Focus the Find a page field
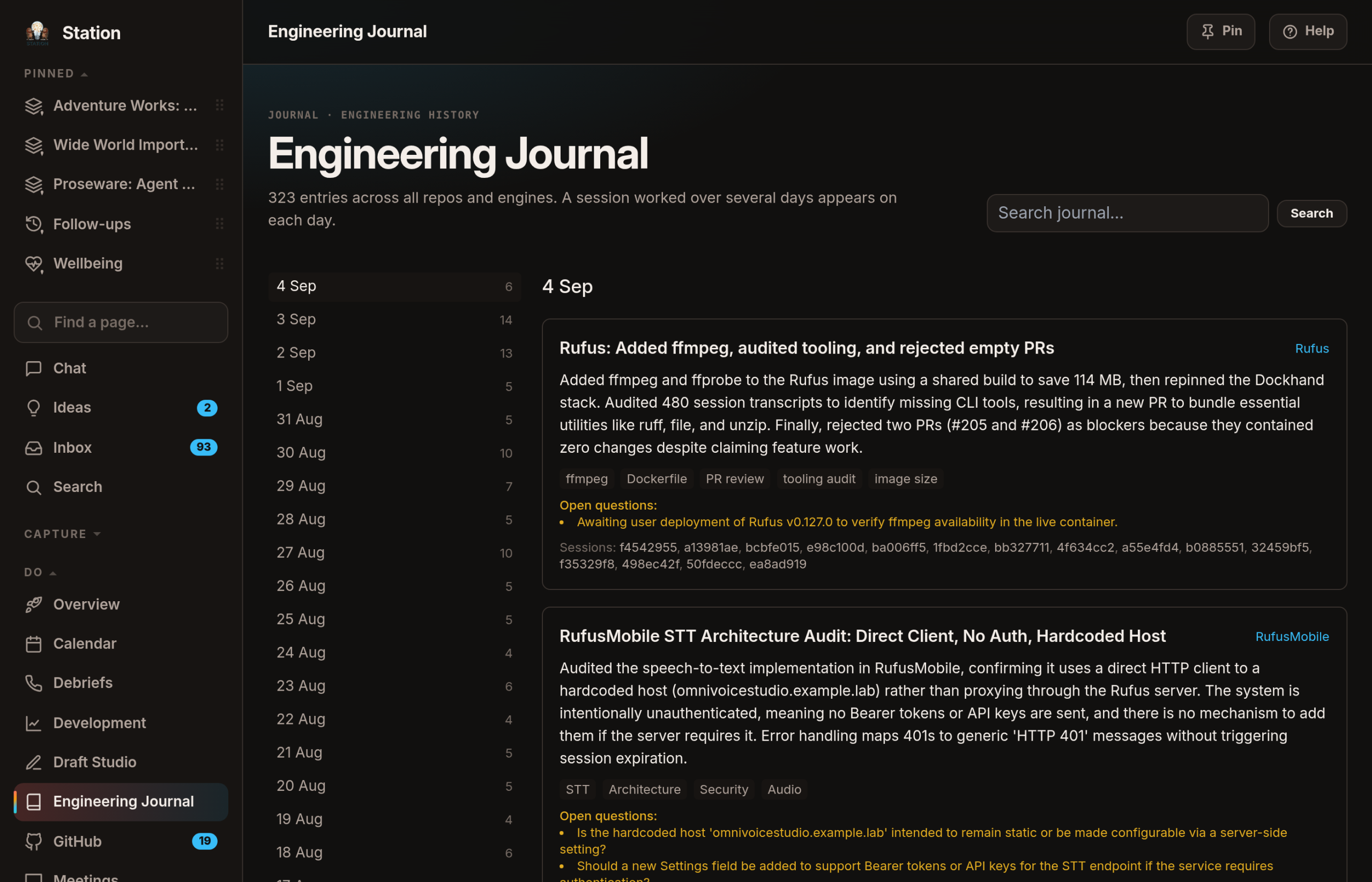The width and height of the screenshot is (1372, 882). (x=121, y=323)
